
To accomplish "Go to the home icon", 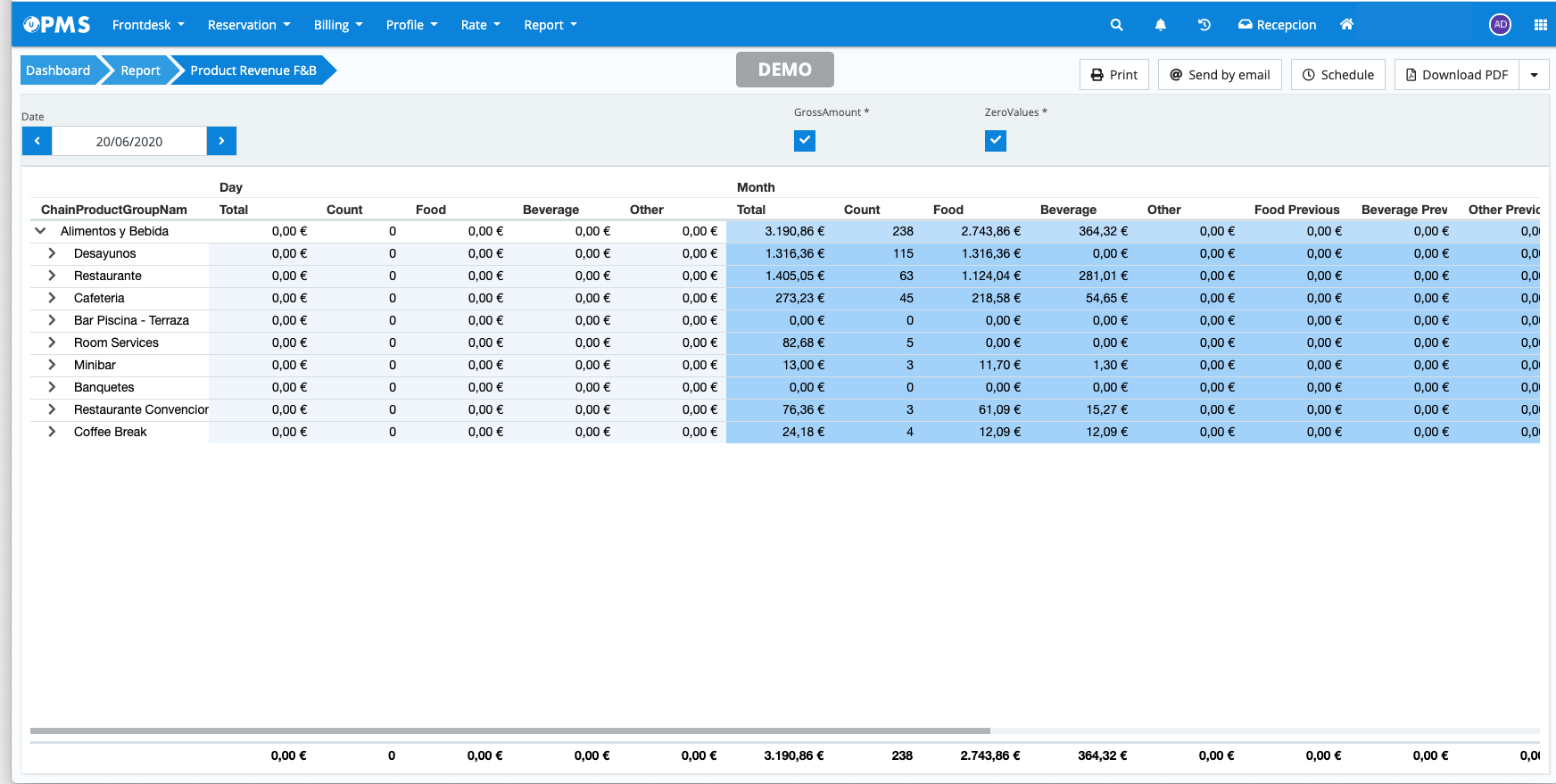I will [1346, 25].
